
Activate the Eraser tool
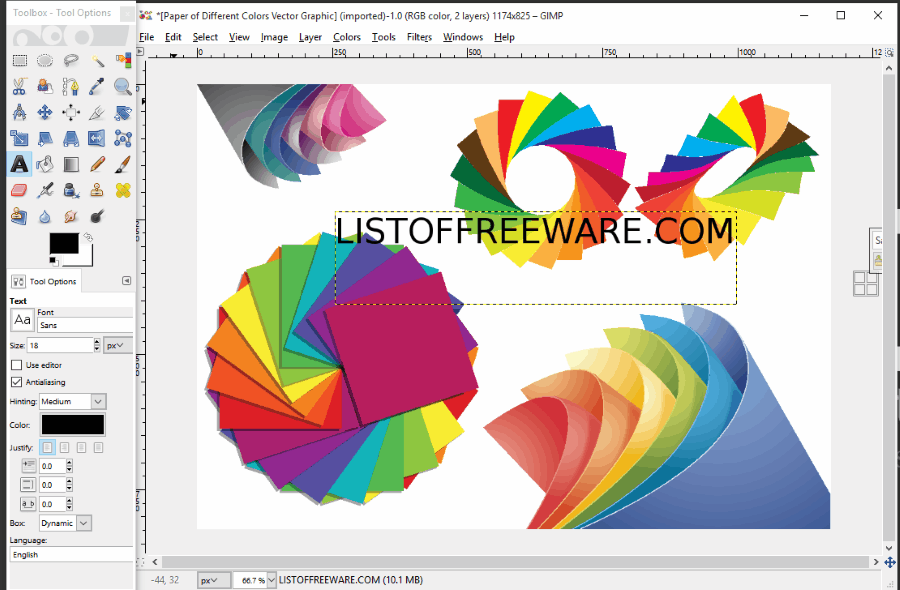(x=20, y=191)
